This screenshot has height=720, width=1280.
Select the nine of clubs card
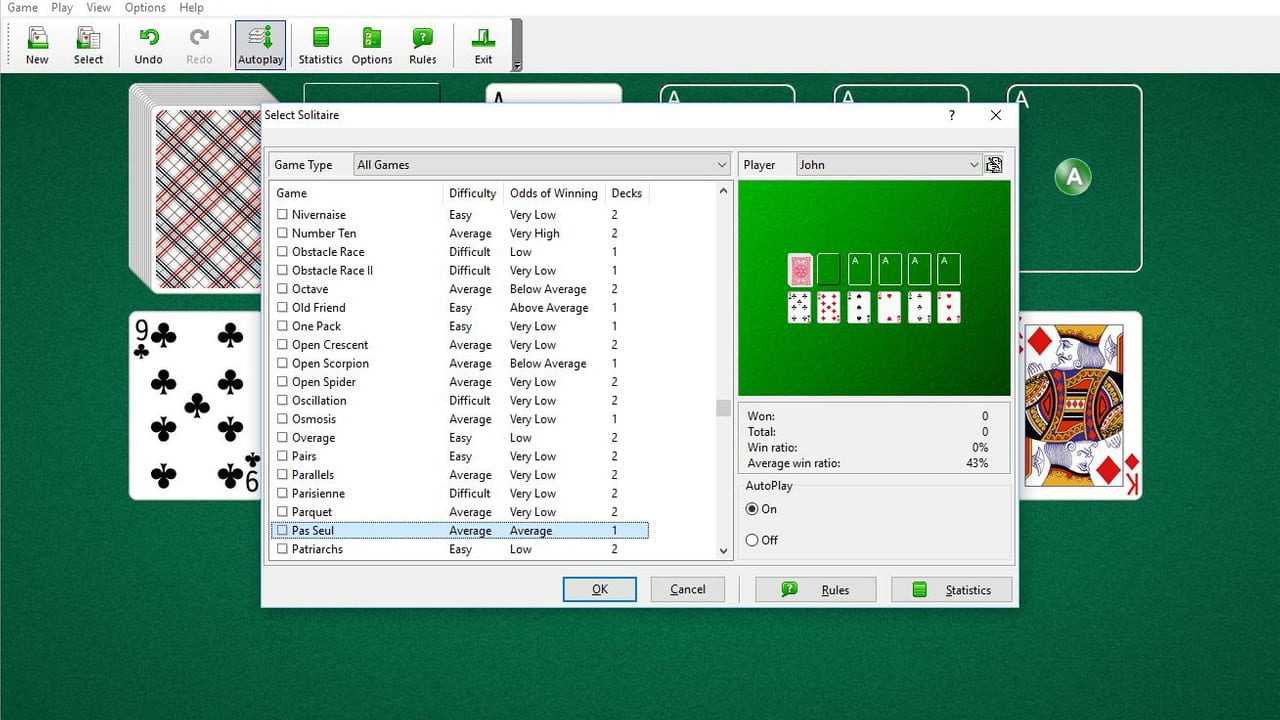click(196, 405)
